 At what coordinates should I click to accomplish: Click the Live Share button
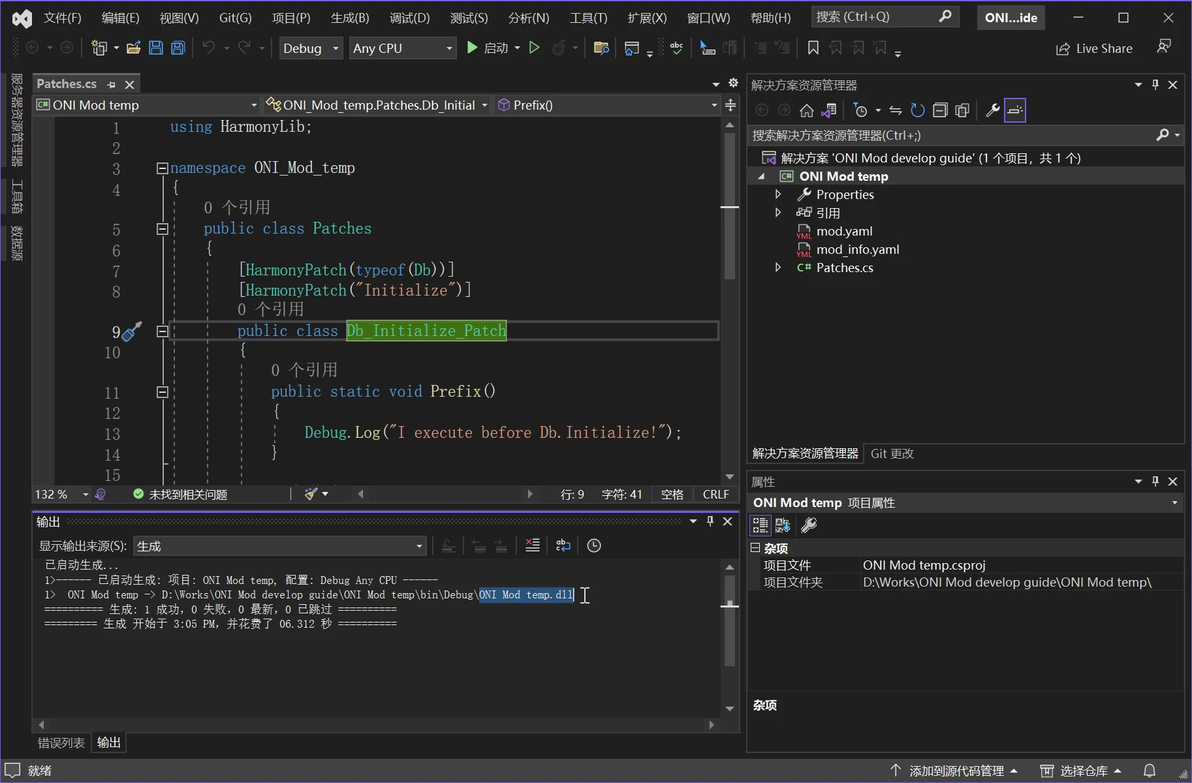click(1094, 48)
